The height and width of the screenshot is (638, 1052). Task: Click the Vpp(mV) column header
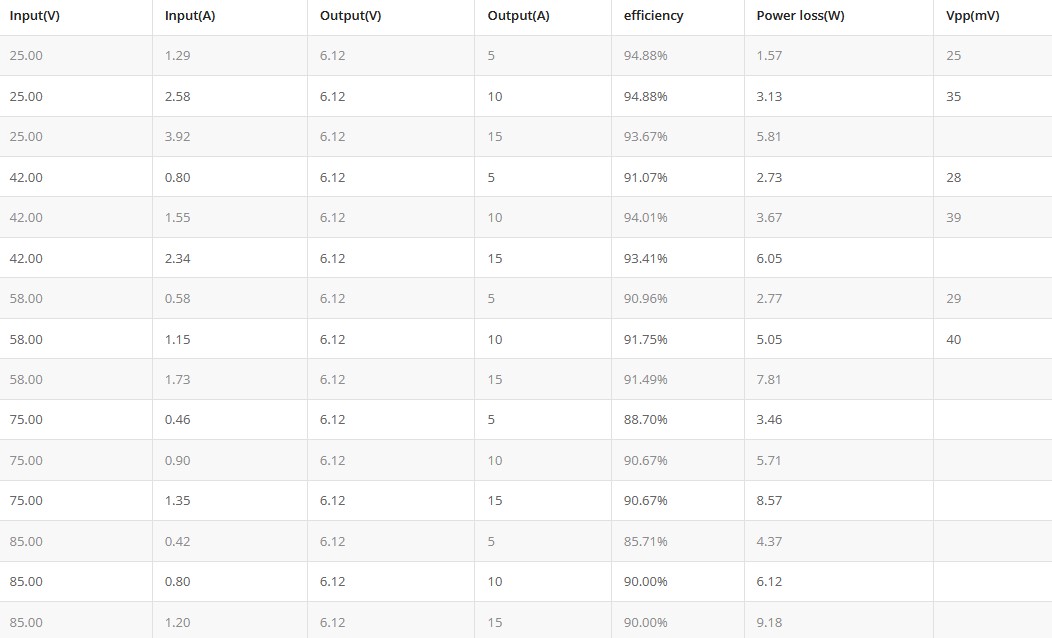point(972,16)
